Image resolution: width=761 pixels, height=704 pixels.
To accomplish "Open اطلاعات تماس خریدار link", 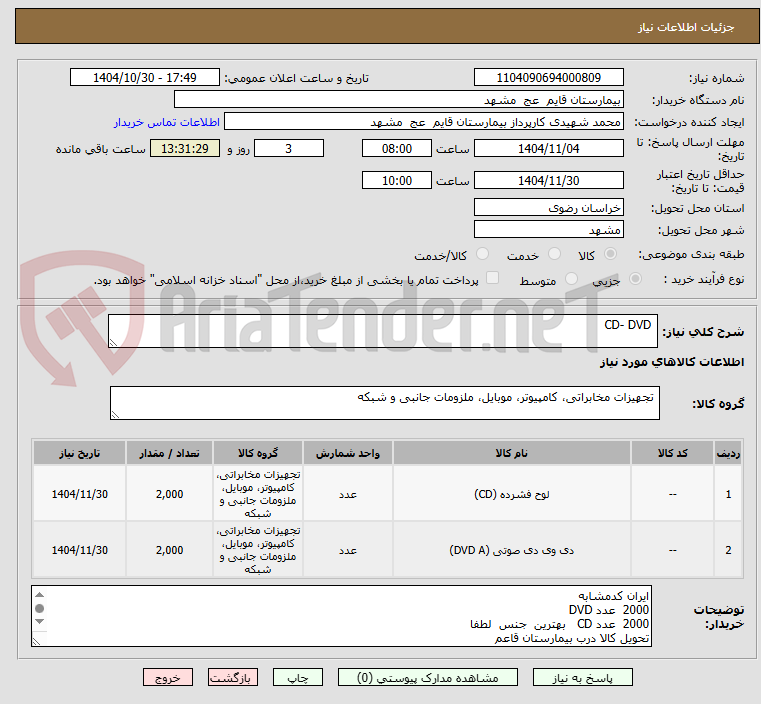I will click(167, 122).
